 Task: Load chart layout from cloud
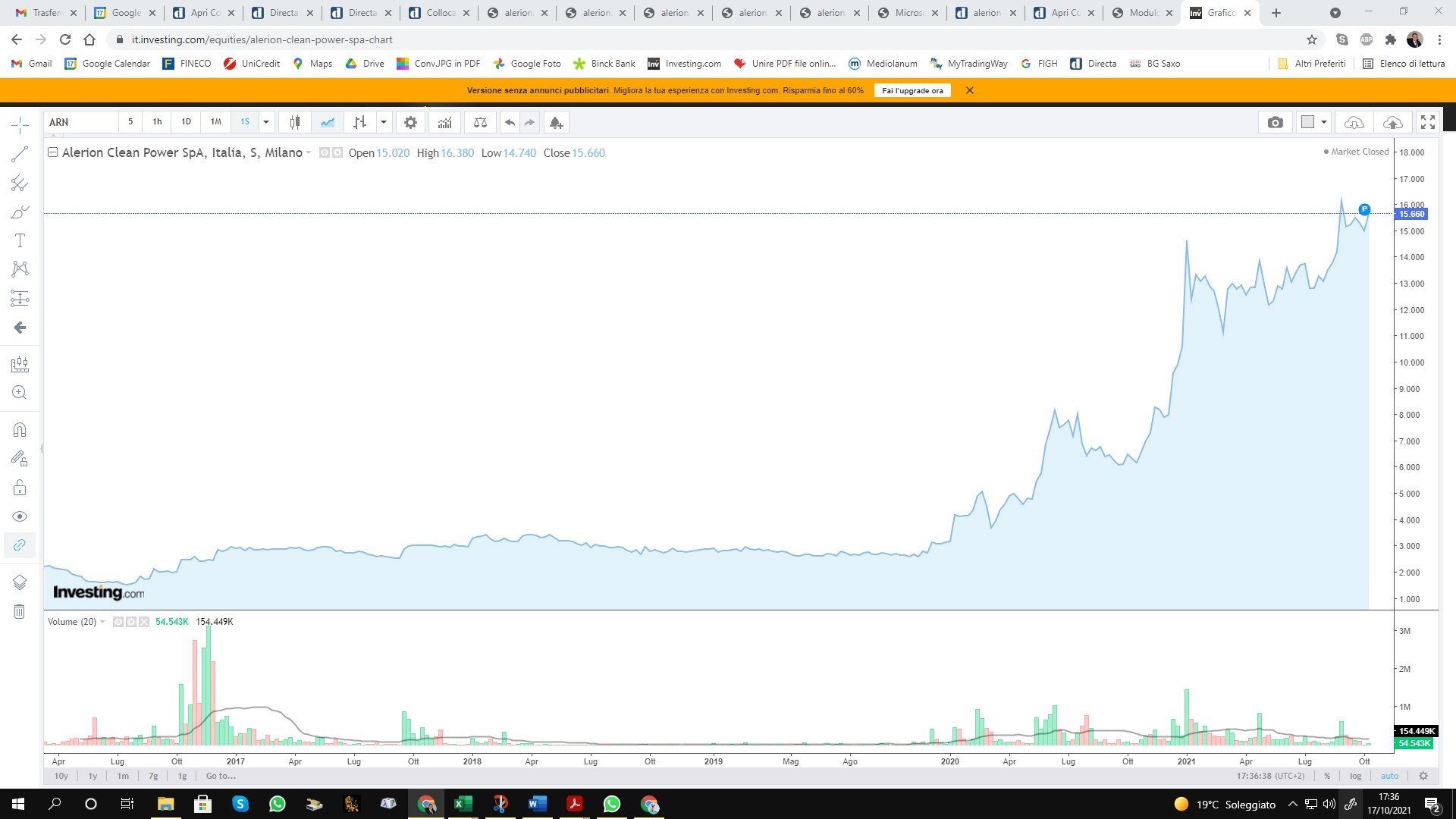pyautogui.click(x=1354, y=122)
